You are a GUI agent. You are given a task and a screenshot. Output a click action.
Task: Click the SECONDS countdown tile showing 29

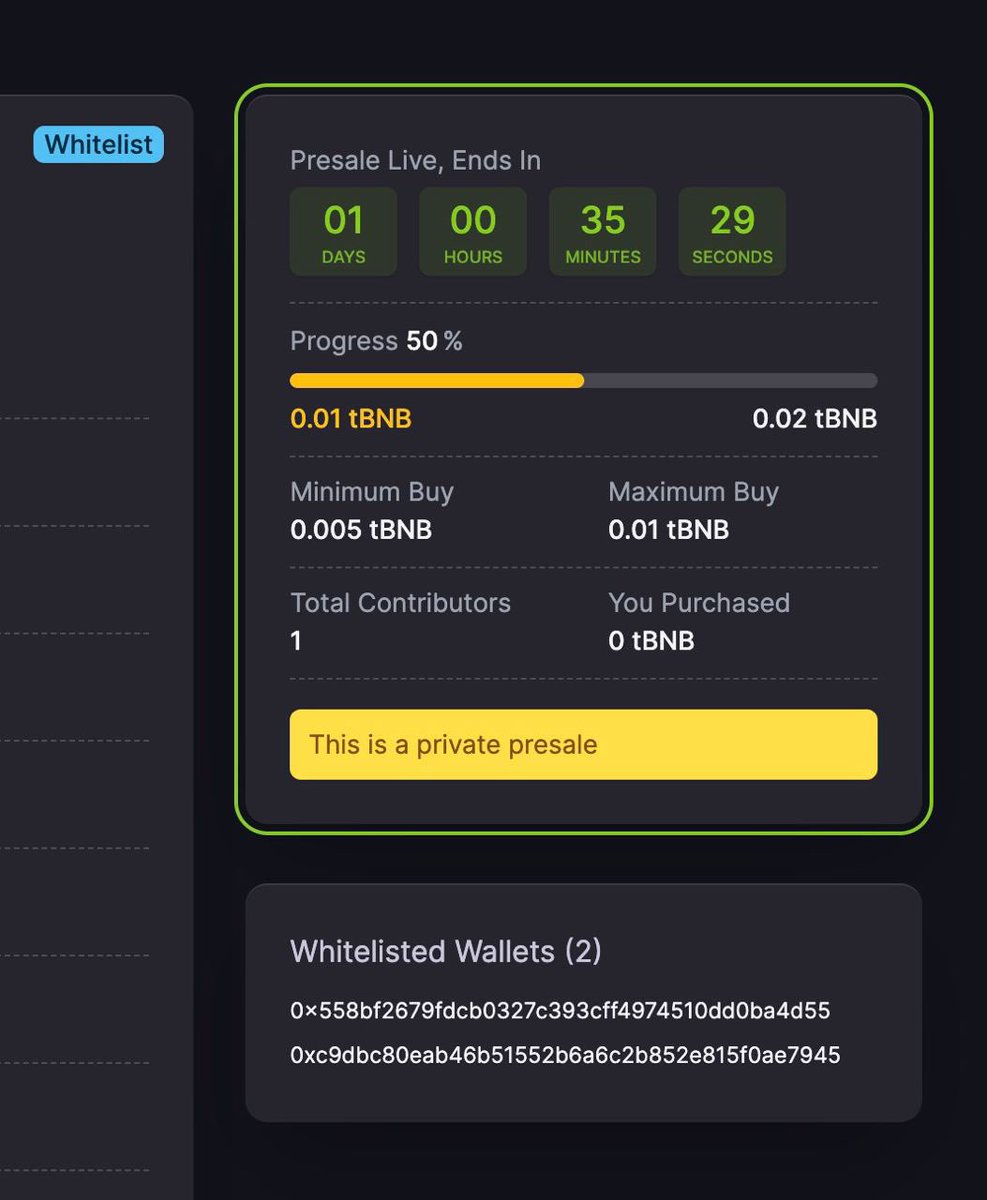[732, 231]
